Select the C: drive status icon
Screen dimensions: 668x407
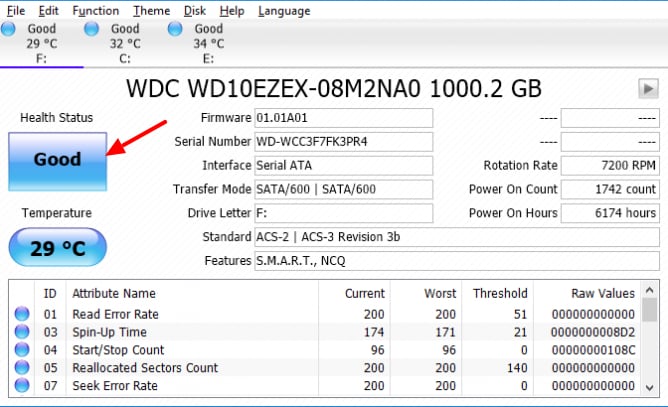[92, 29]
